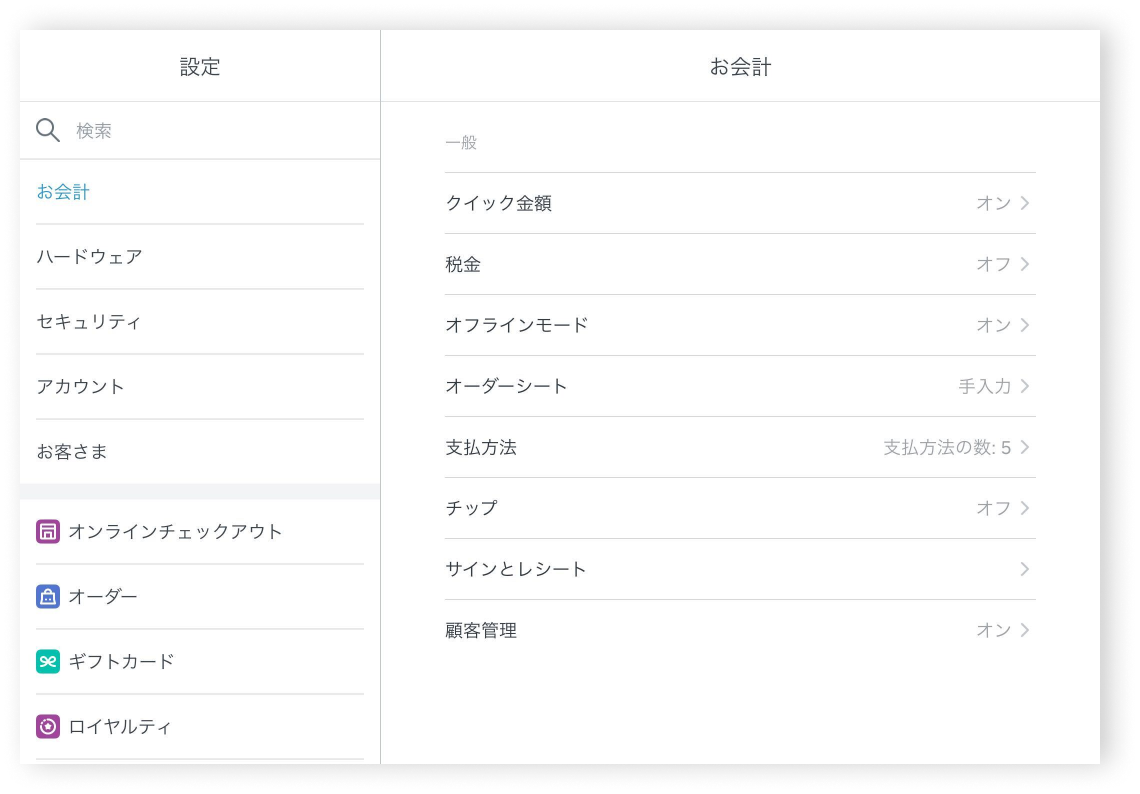Open 税金 setting row
This screenshot has height=794, width=1140.
coord(740,264)
